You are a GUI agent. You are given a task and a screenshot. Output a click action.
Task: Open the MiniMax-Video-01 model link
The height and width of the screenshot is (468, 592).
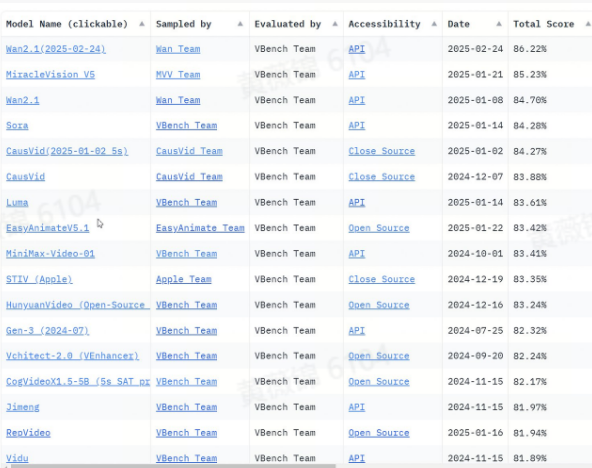coord(50,254)
